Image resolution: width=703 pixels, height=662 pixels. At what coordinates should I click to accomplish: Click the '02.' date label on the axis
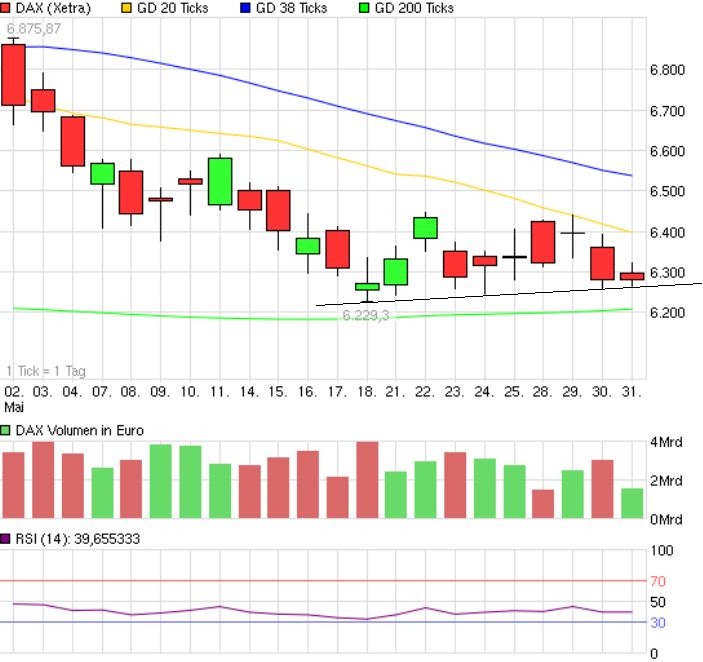[x=13, y=392]
